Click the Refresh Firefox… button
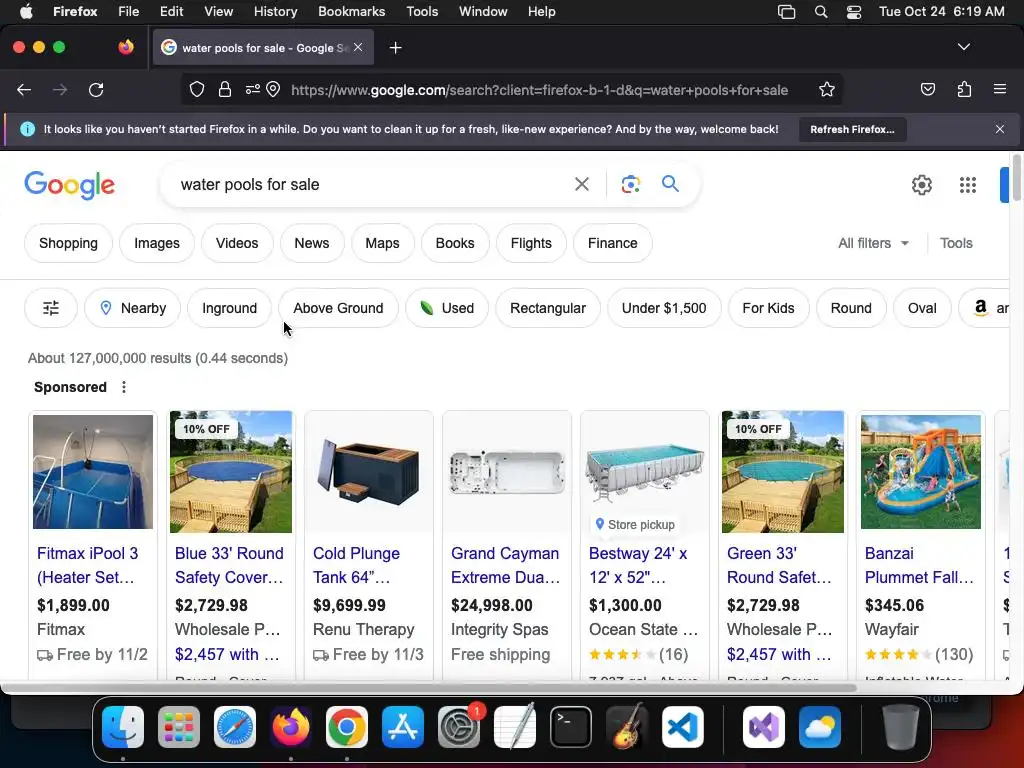 pyautogui.click(x=852, y=129)
